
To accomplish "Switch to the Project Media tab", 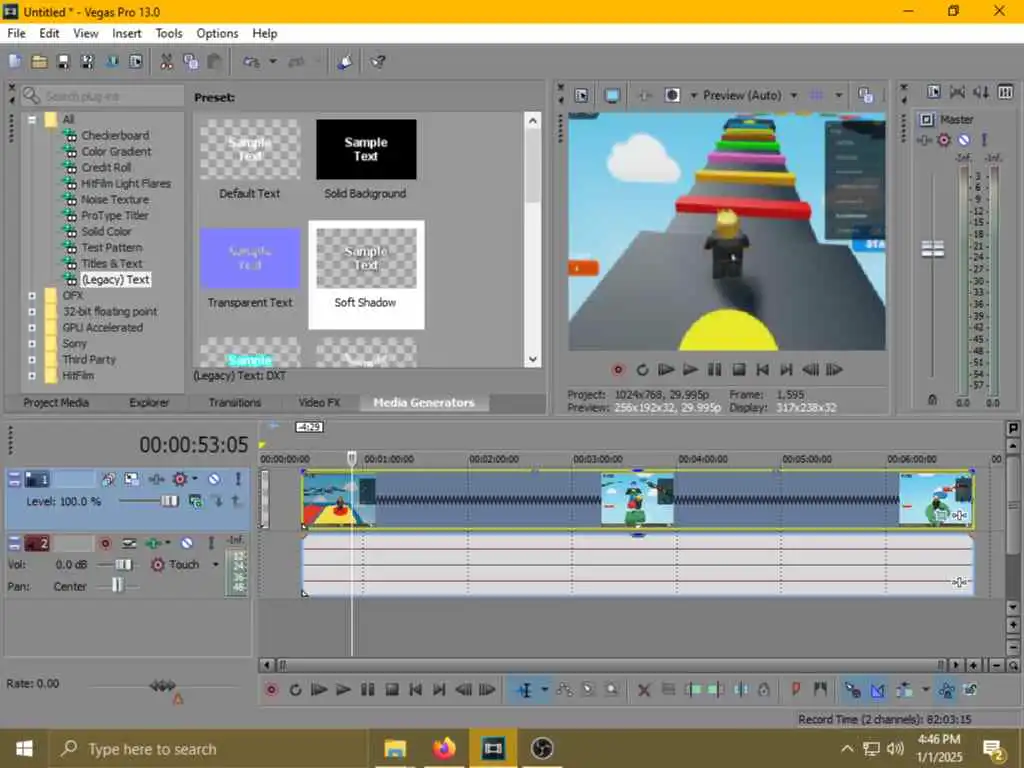I will [x=56, y=403].
